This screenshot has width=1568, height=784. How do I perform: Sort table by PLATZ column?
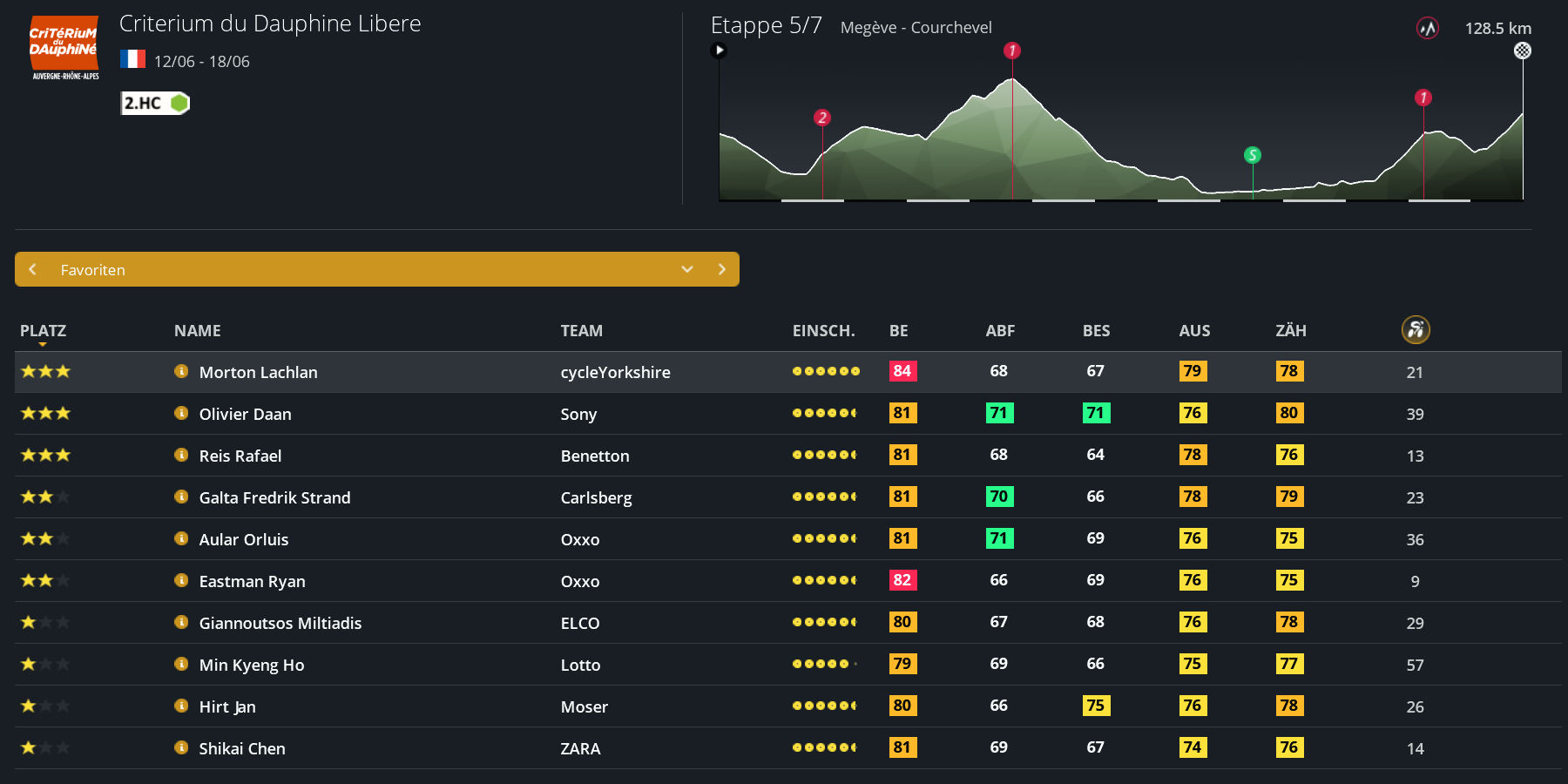43,330
